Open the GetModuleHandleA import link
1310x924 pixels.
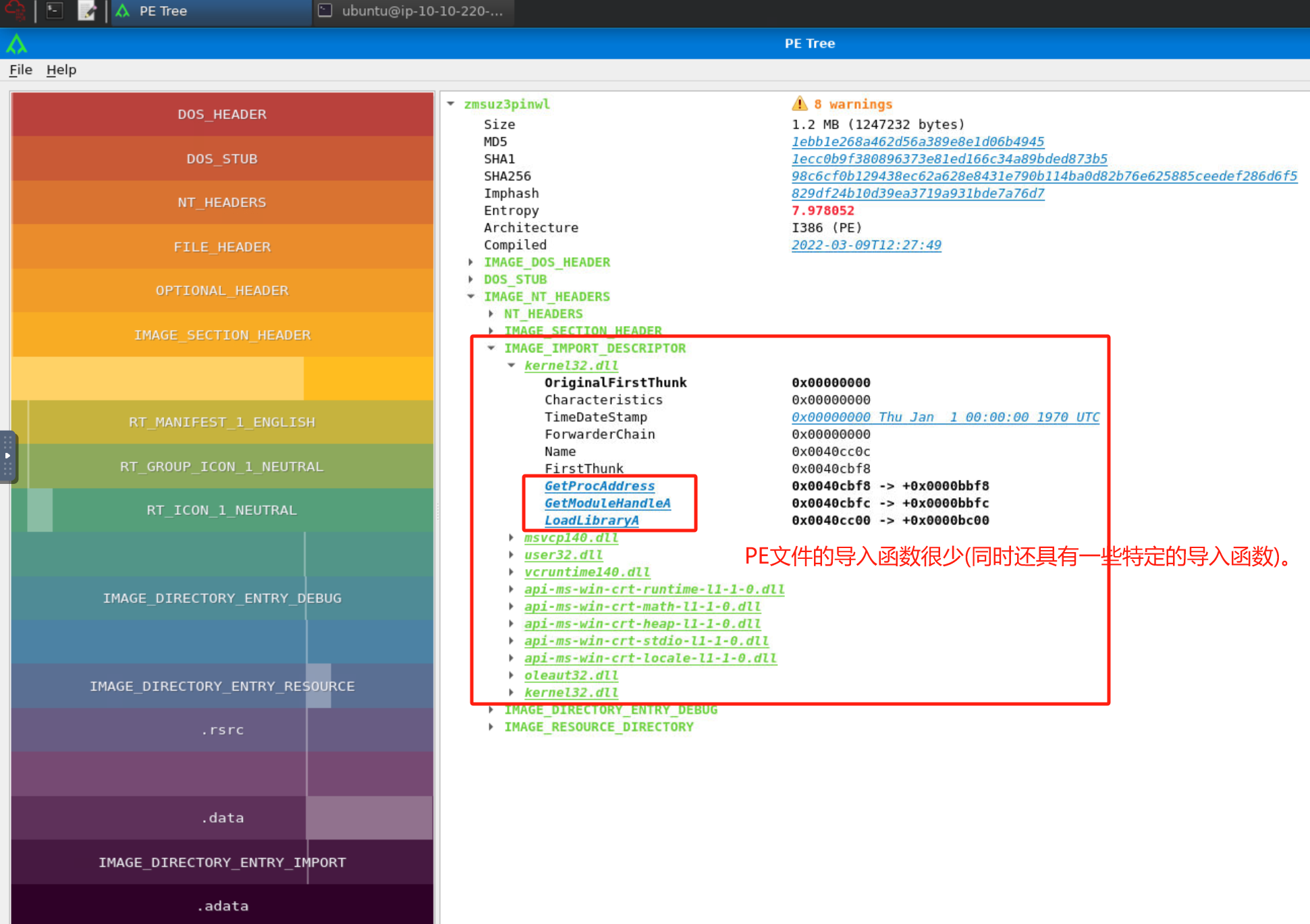click(607, 504)
